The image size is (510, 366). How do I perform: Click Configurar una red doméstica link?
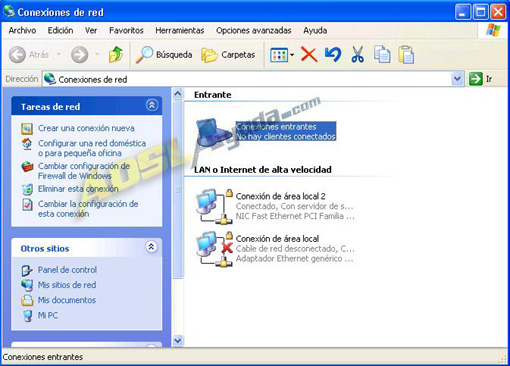pos(92,148)
